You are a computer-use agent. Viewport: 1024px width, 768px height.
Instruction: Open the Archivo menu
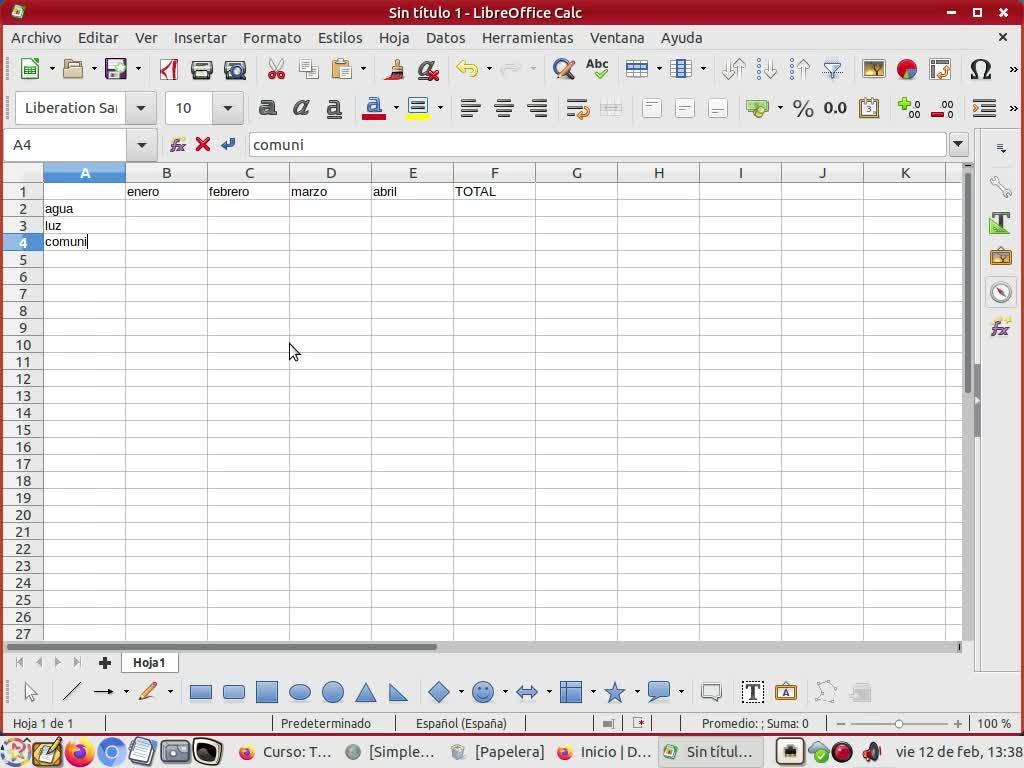[36, 38]
